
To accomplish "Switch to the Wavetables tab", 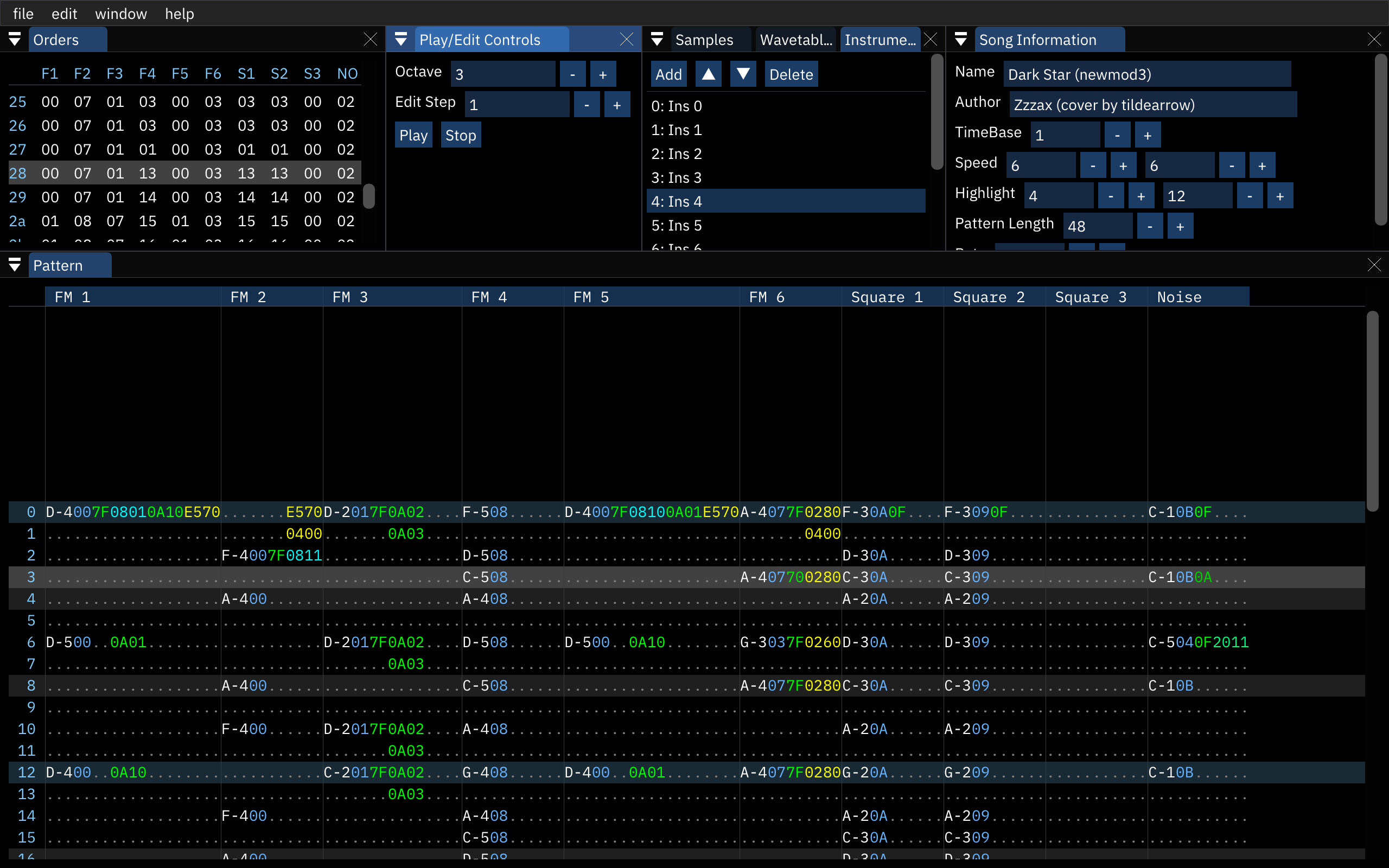I will (x=795, y=40).
